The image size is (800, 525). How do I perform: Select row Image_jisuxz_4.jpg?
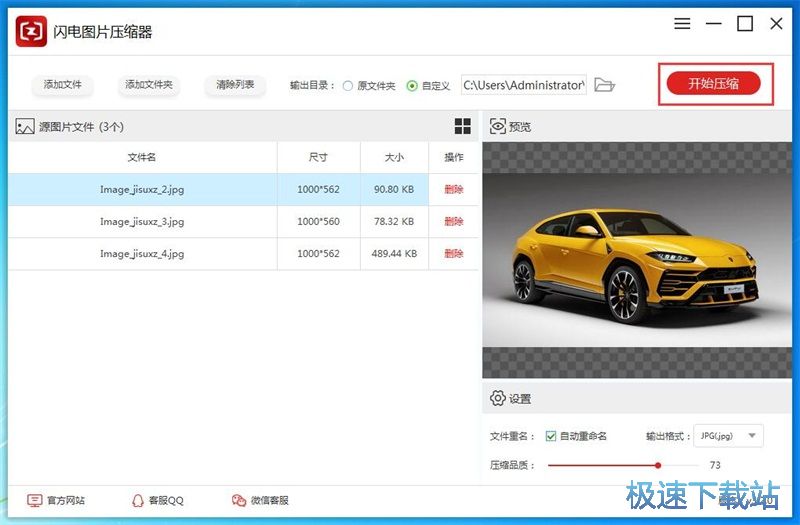click(x=243, y=254)
